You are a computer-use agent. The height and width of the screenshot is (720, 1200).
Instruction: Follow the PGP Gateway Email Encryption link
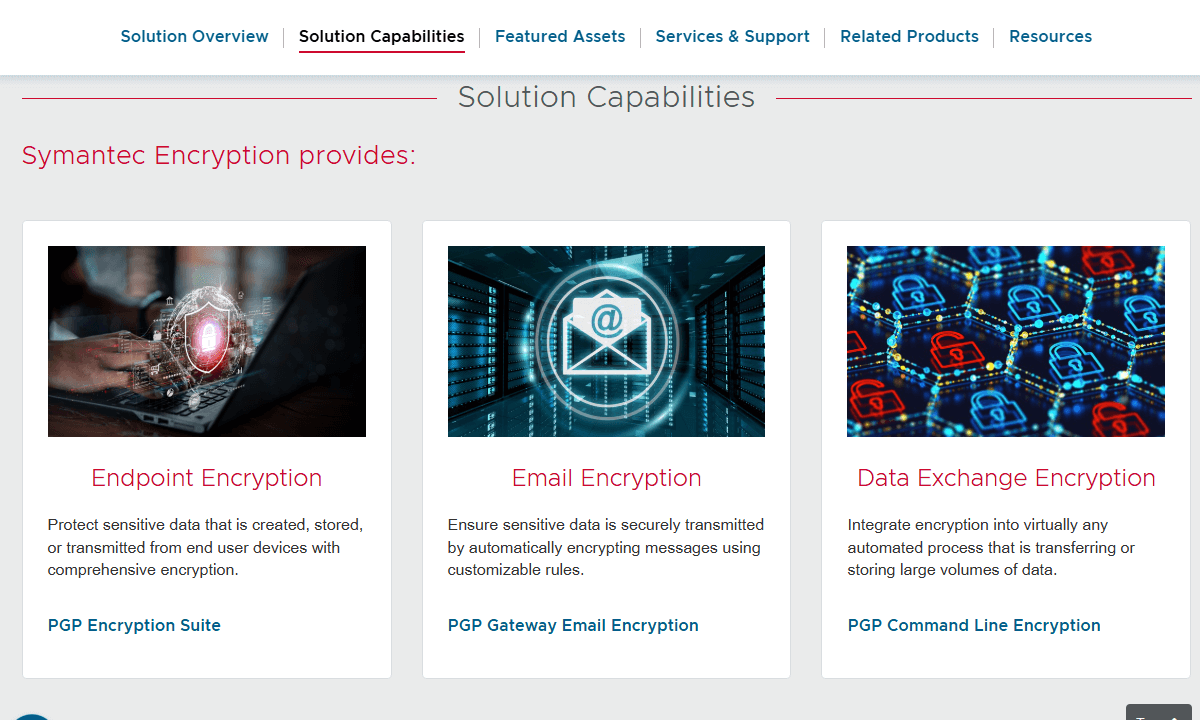[573, 625]
